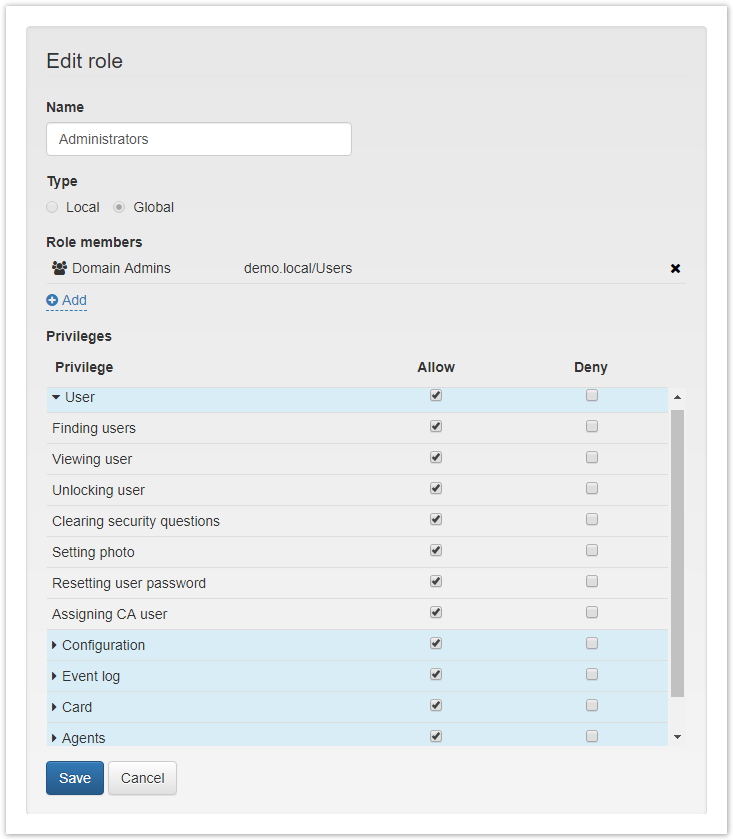Click the group icon beside Domain Admins
This screenshot has width=733, height=840.
coord(59,268)
